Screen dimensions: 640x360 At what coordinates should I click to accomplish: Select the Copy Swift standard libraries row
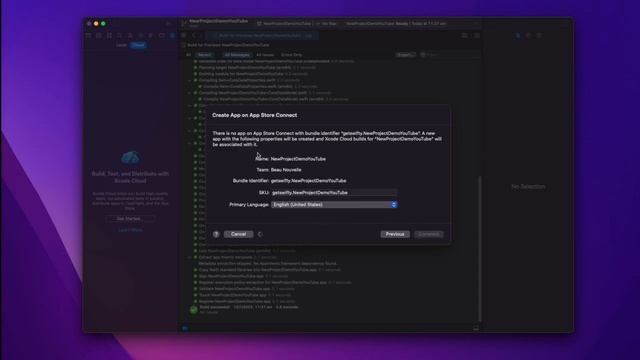(267, 270)
